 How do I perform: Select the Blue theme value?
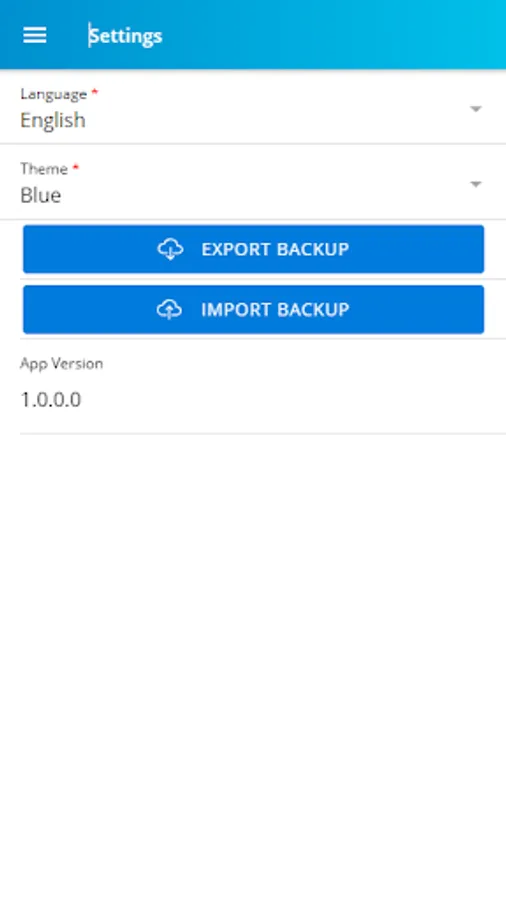coord(41,195)
